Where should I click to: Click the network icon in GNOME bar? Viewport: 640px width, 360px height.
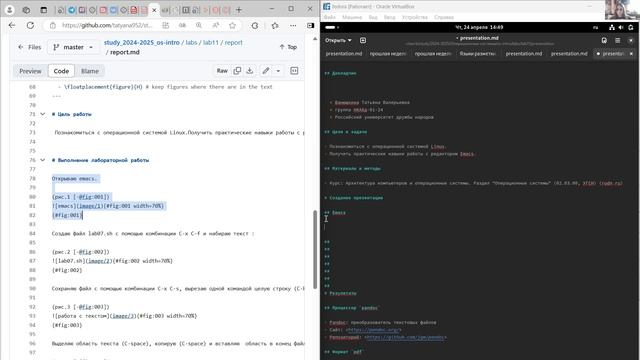click(611, 27)
